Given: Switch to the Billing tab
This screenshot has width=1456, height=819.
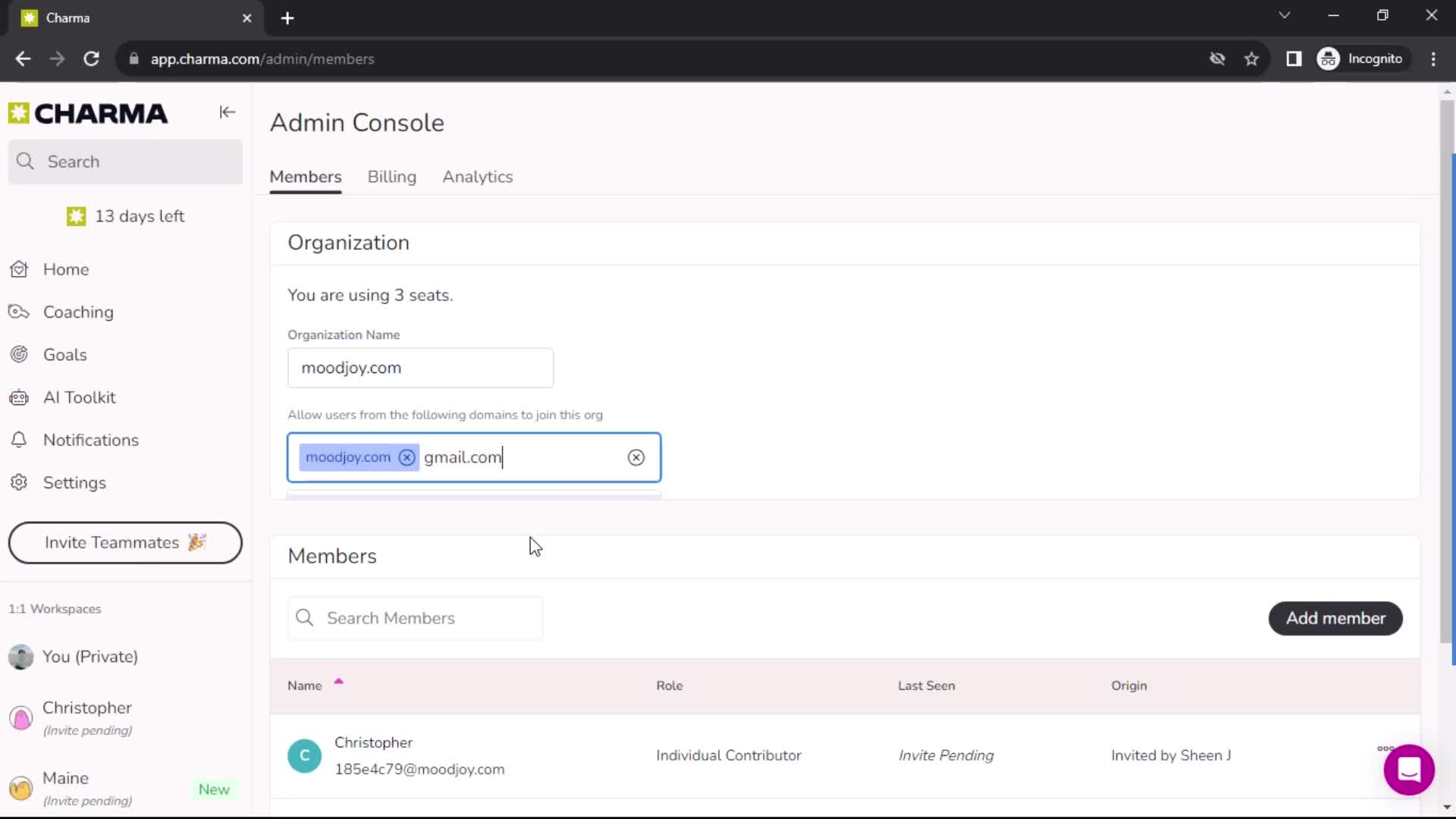Looking at the screenshot, I should pyautogui.click(x=392, y=177).
